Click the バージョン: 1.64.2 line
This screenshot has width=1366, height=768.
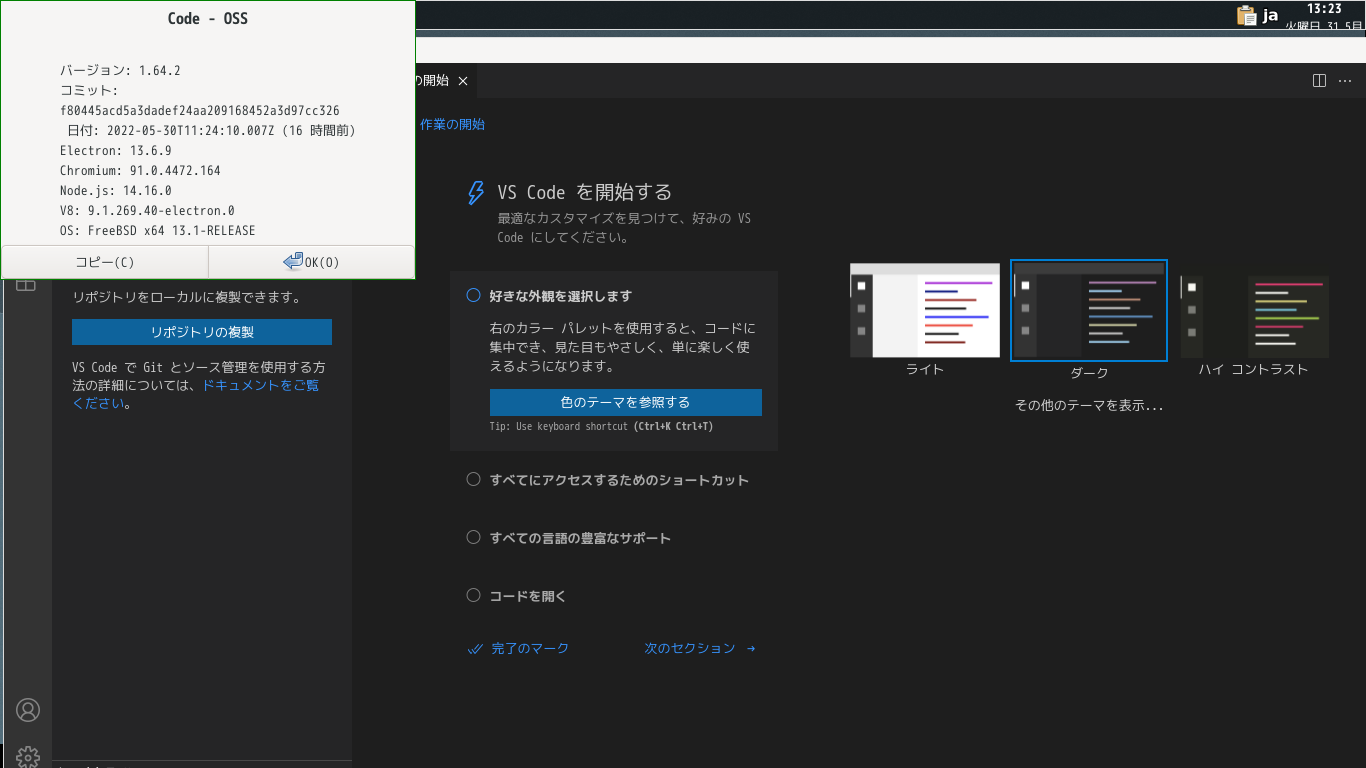pyautogui.click(x=120, y=70)
